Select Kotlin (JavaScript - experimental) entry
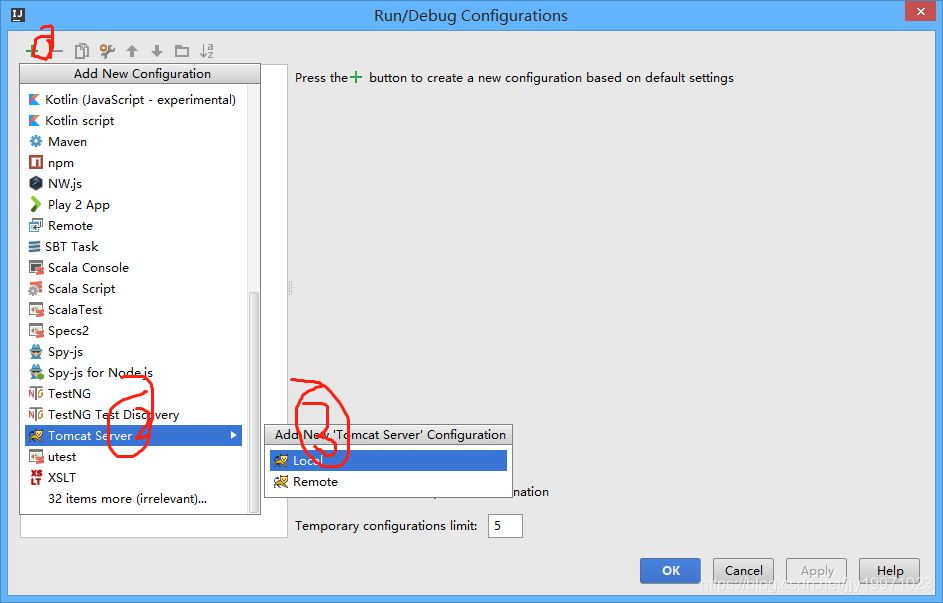The image size is (943, 603). tap(134, 100)
